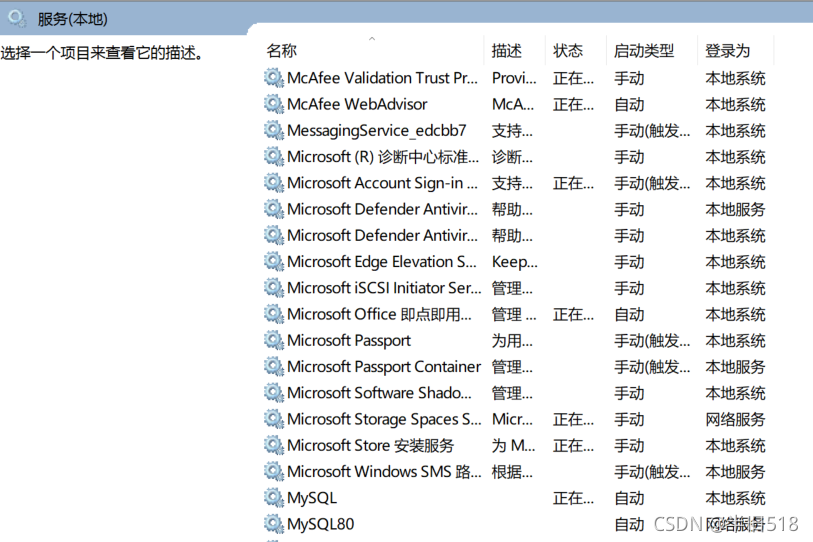Click gear icon next to McAfee WebAdvisor
This screenshot has width=813, height=542.
coord(274,104)
